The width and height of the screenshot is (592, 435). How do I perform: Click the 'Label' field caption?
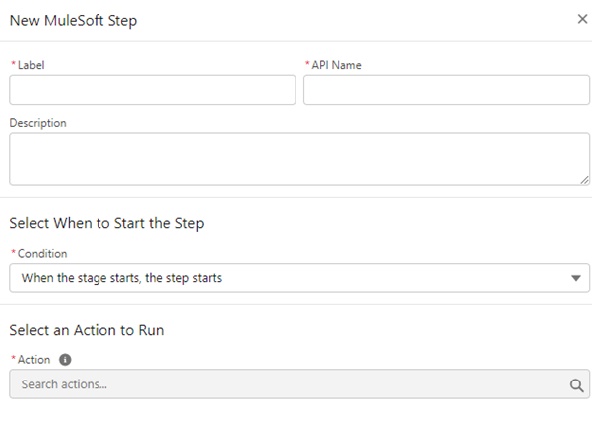(x=31, y=65)
